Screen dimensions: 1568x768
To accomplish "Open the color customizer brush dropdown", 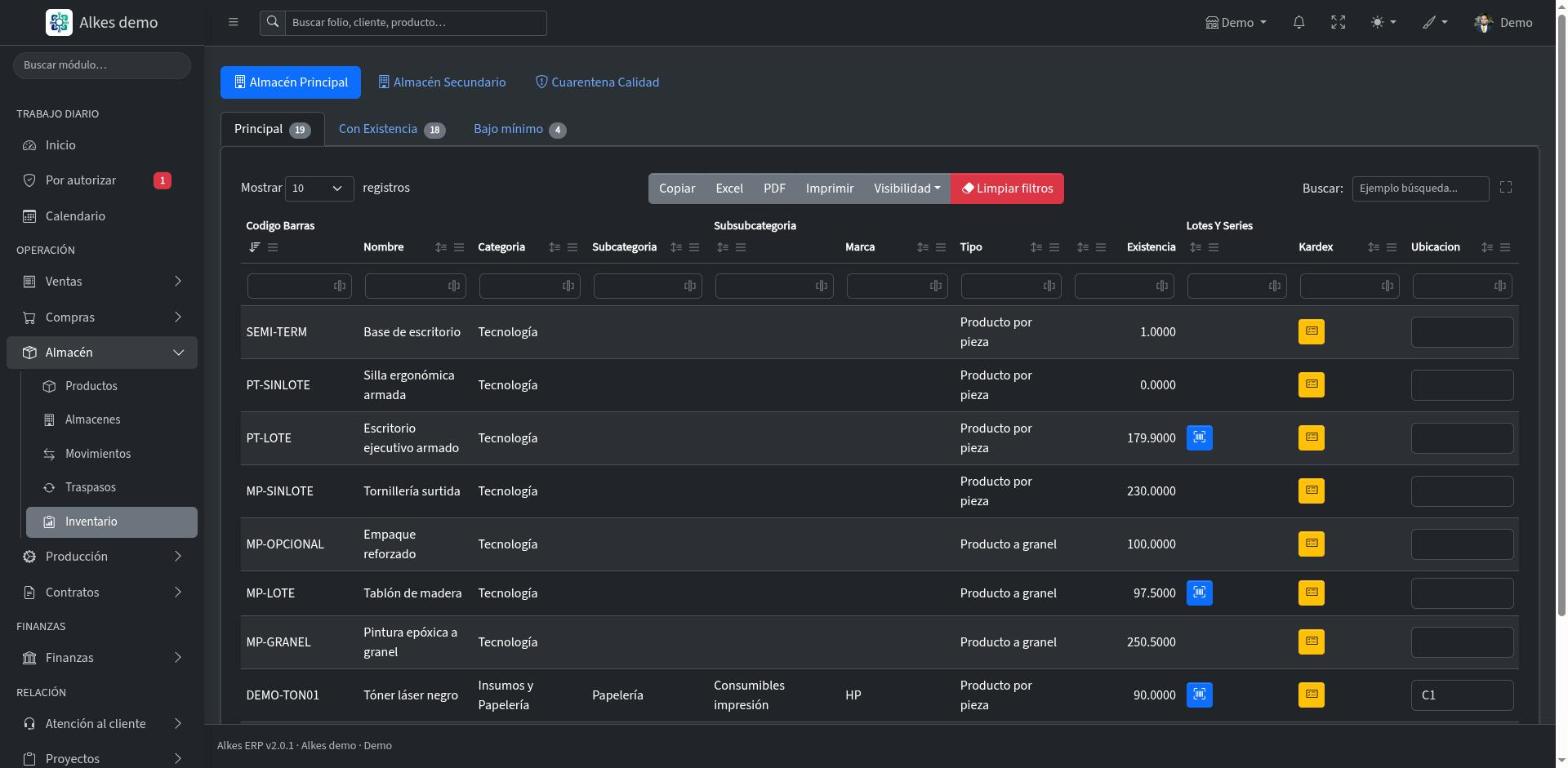I will pyautogui.click(x=1435, y=22).
